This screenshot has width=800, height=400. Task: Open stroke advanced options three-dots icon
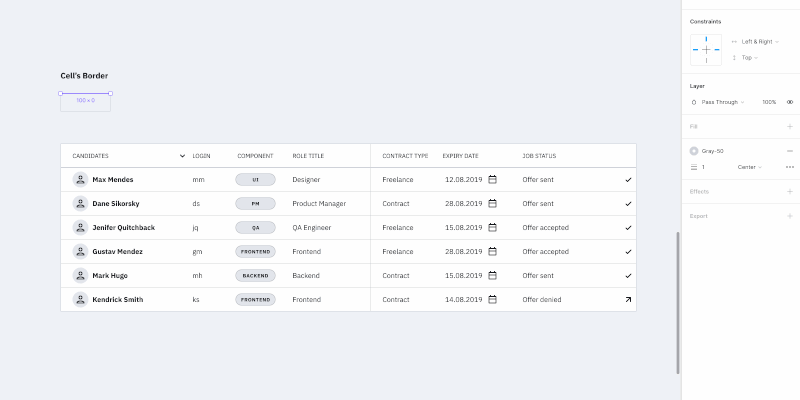pos(789,167)
